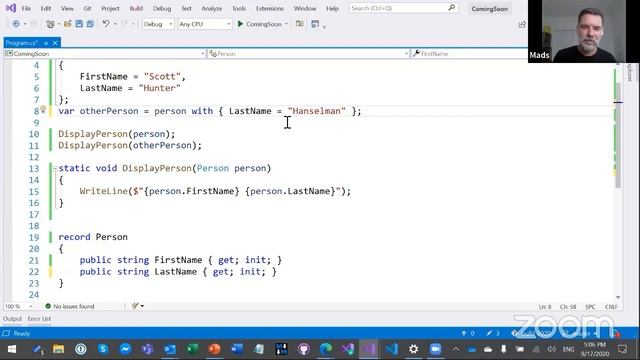Image resolution: width=640 pixels, height=360 pixels.
Task: Click the search magnifier icon
Action: tap(451, 8)
